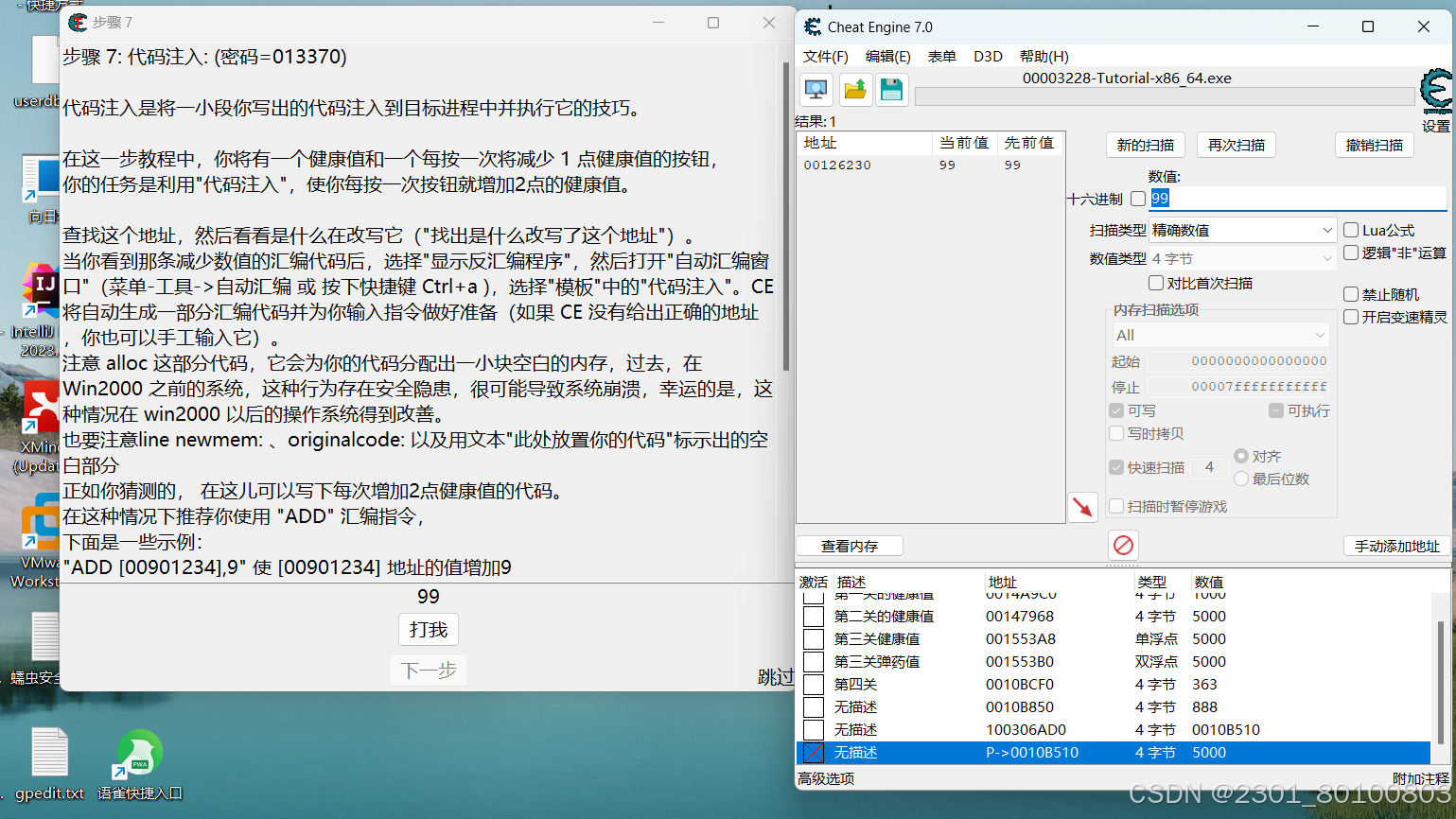Click the red arrow add-to-list icon

click(x=1083, y=507)
